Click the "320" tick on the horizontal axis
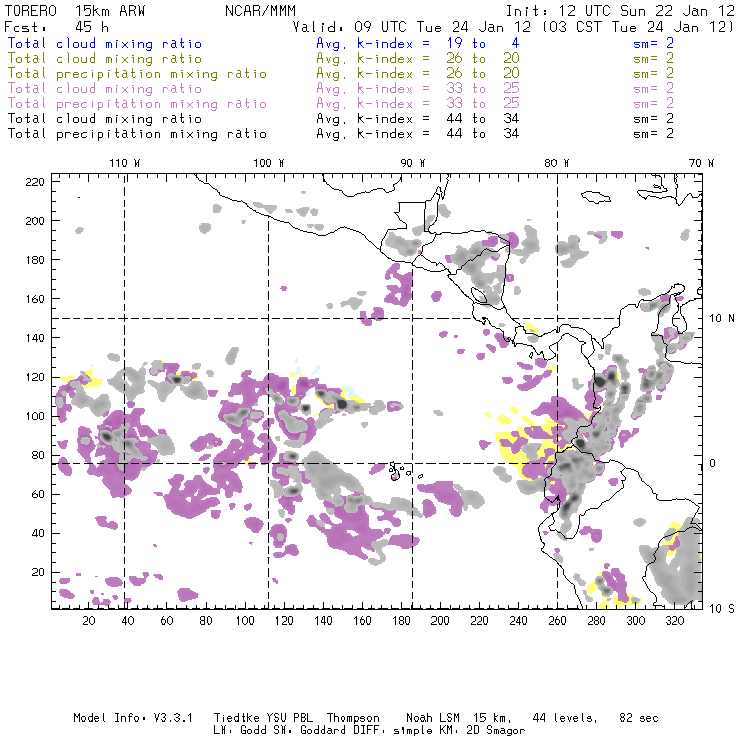 674,621
